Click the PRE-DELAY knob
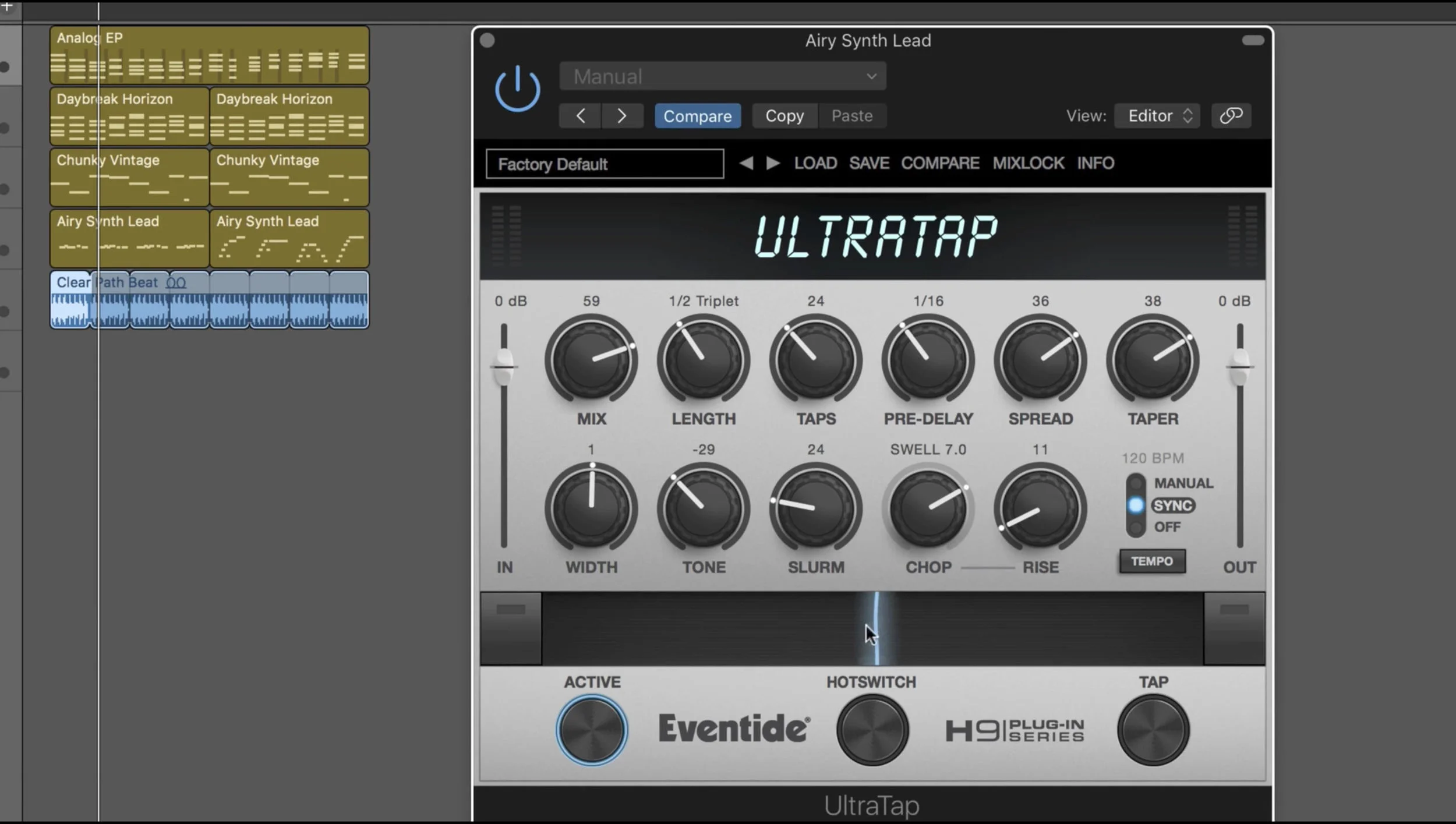The image size is (1456, 824). tap(928, 360)
